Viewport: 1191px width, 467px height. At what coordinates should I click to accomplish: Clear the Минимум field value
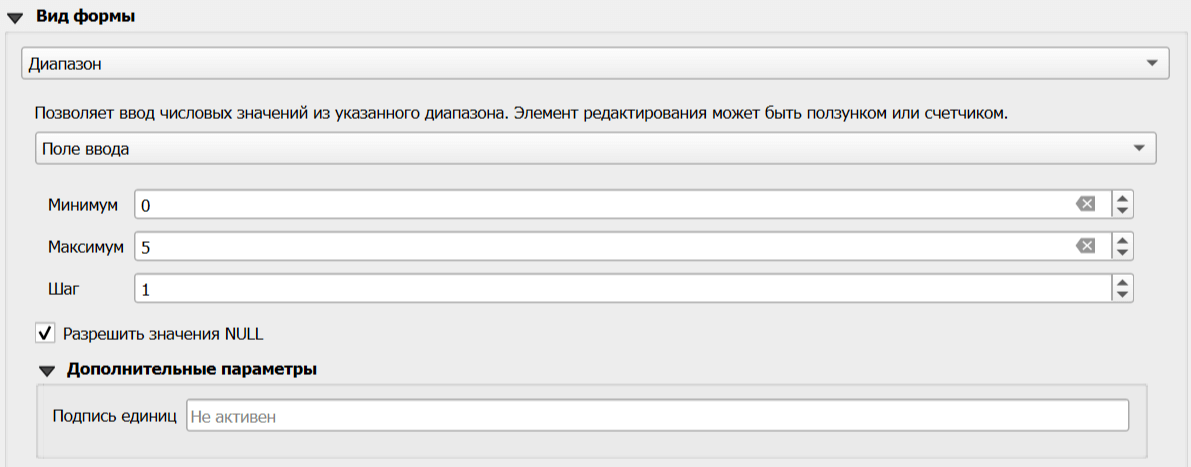click(1085, 205)
